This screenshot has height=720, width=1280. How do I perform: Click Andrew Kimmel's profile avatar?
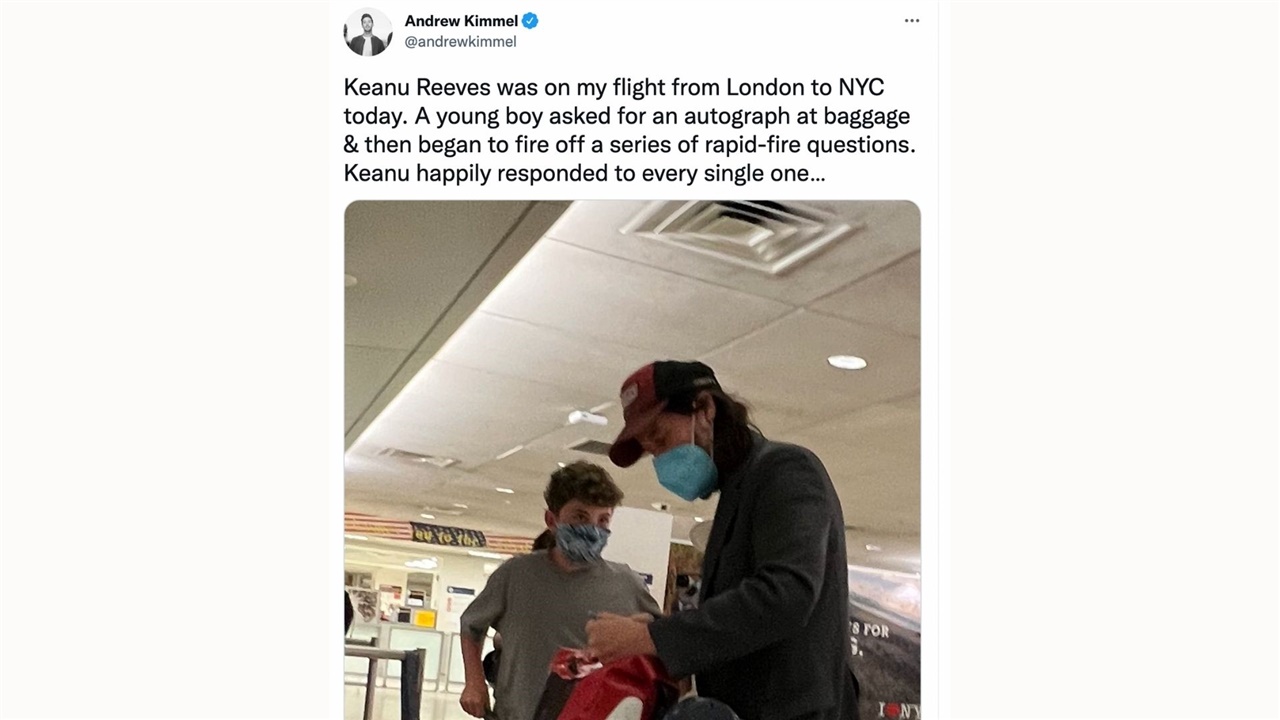point(368,31)
